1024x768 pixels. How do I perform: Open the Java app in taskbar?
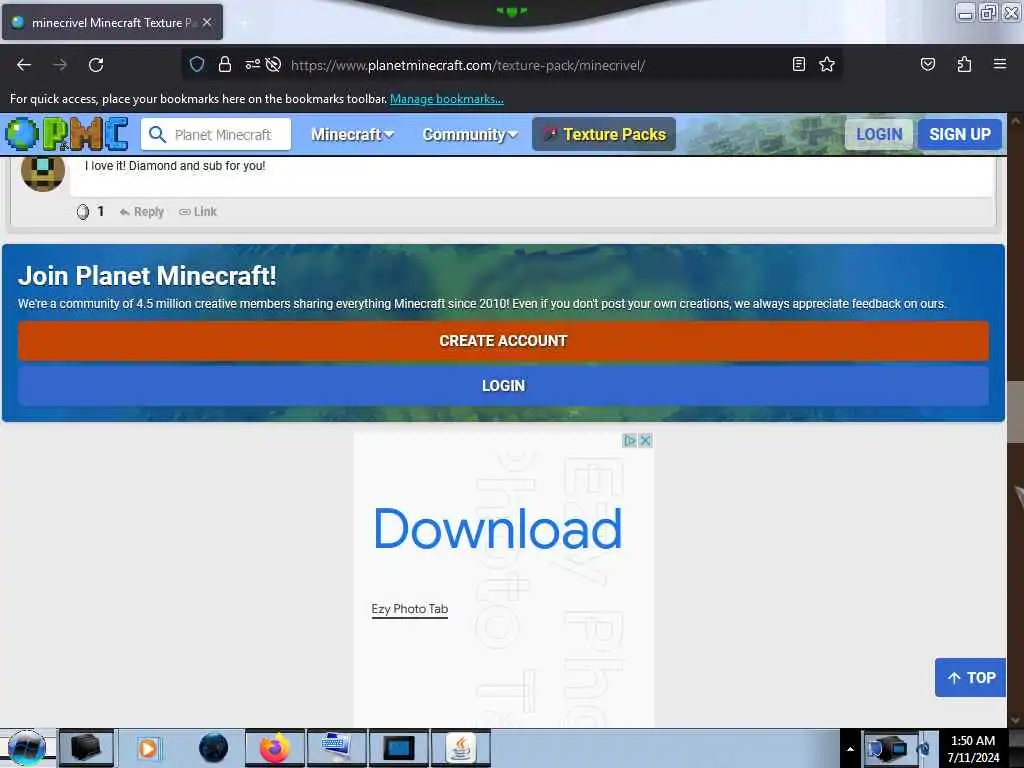click(x=461, y=748)
